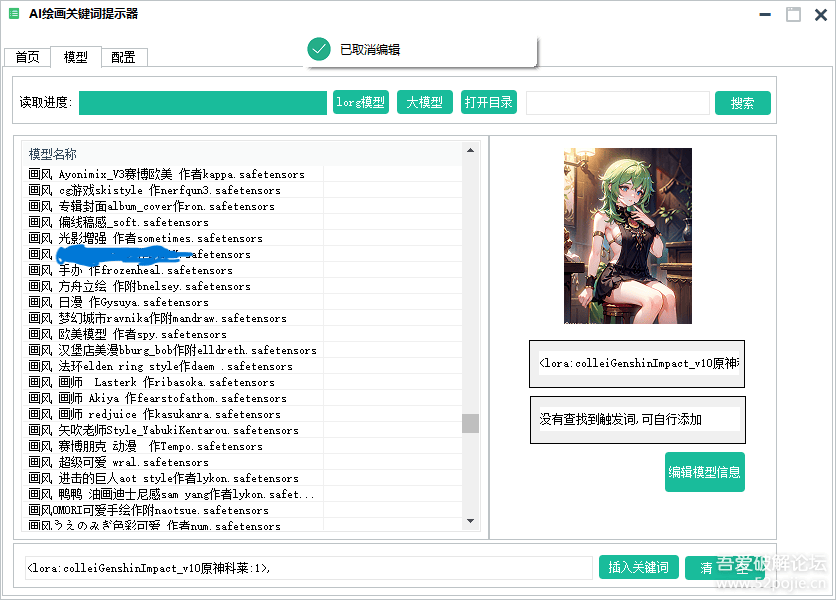Click the lora模型 button

point(361,102)
